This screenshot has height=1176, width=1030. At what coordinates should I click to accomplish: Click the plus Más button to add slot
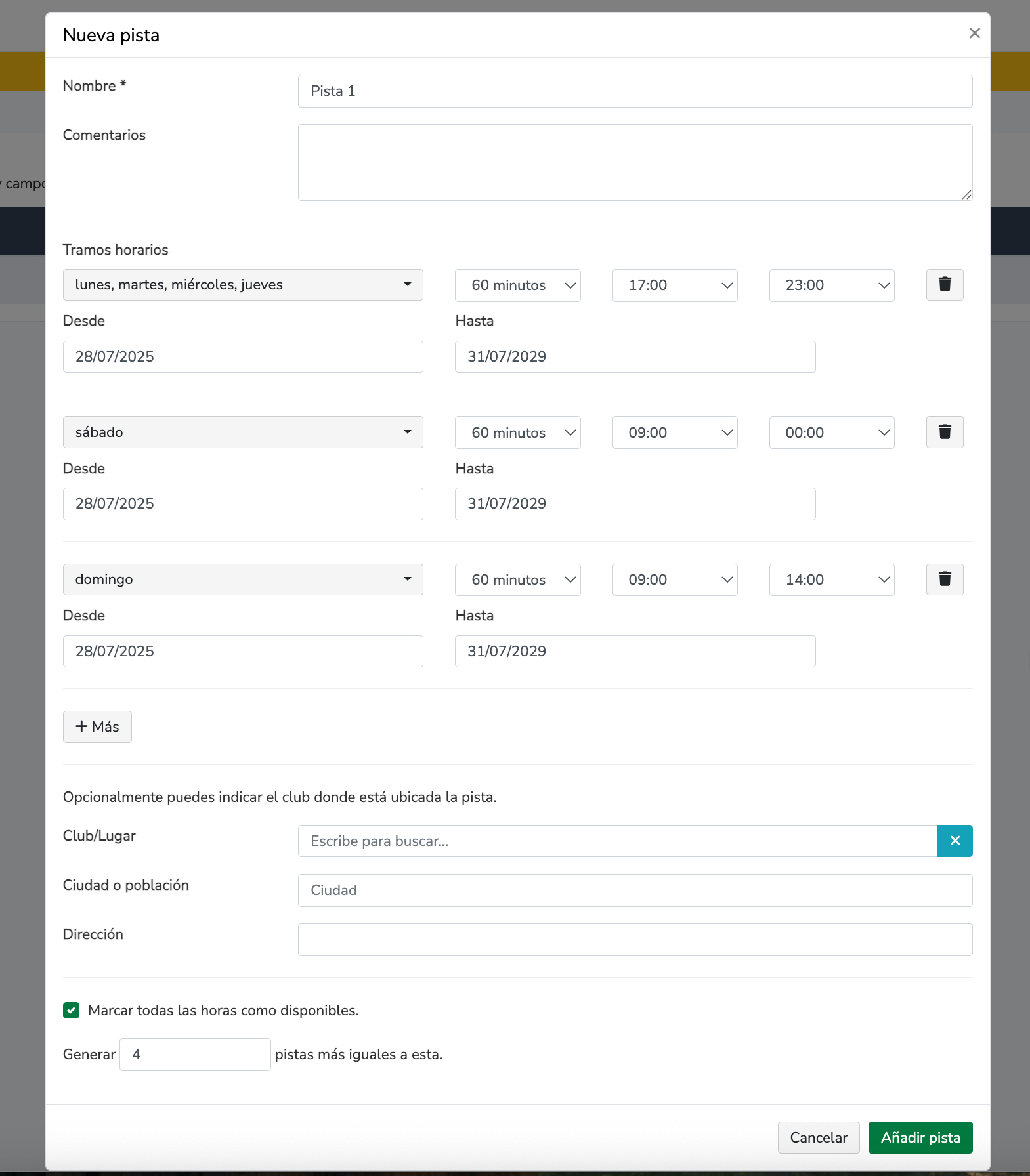97,726
